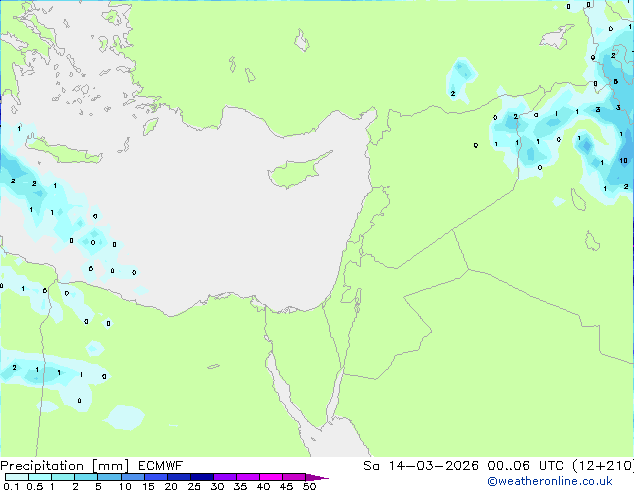The height and width of the screenshot is (490, 634).
Task: Click the "[mm]" unit label
Action: point(111,466)
